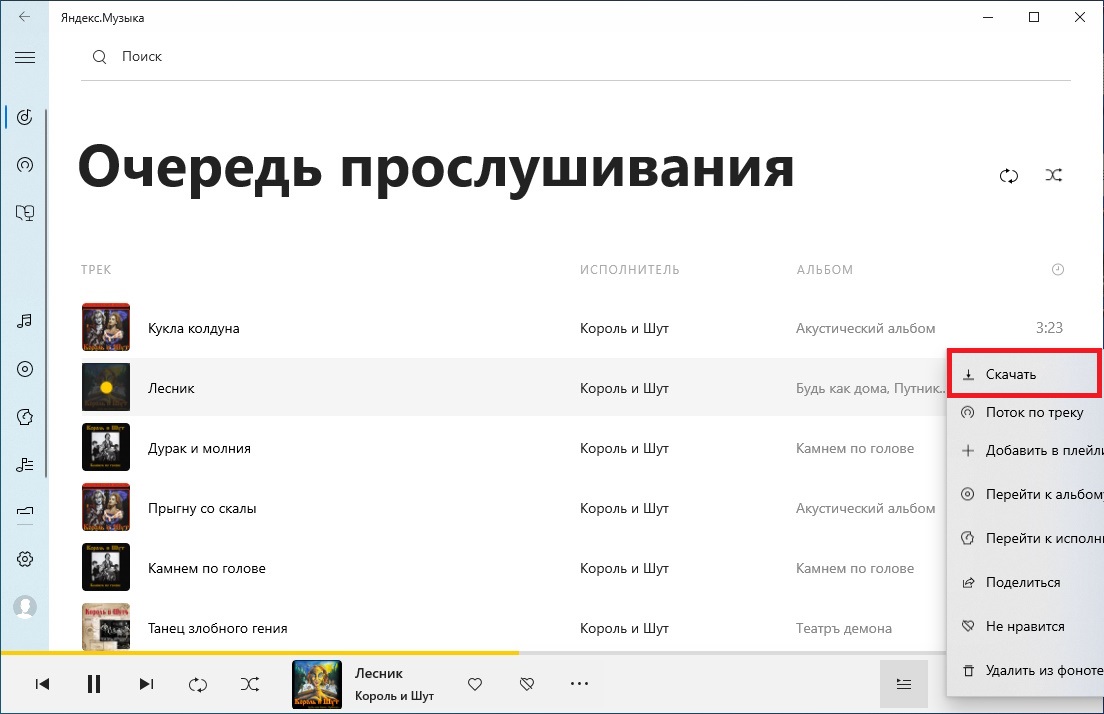1104x714 pixels.
Task: Select track title Танец злобного гения
Action: (x=218, y=628)
